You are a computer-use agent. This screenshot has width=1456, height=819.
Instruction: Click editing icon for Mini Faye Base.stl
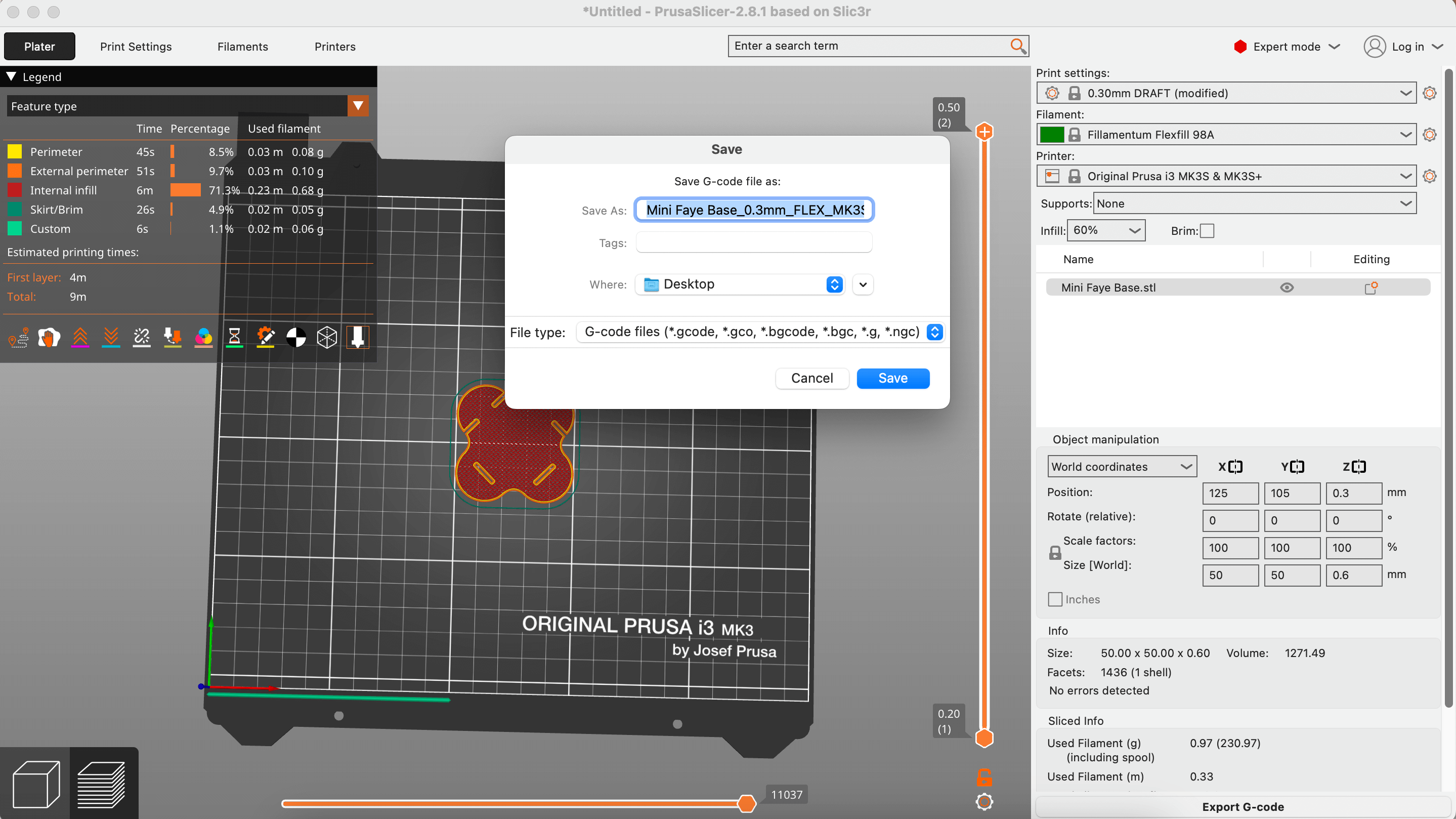point(1371,288)
